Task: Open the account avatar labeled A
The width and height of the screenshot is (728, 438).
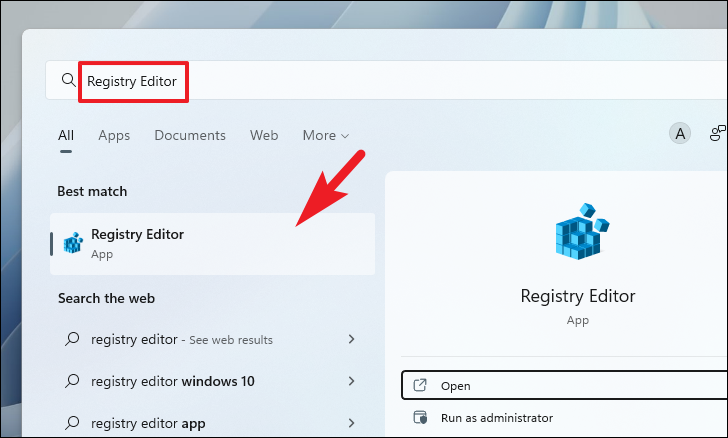Action: pyautogui.click(x=680, y=134)
